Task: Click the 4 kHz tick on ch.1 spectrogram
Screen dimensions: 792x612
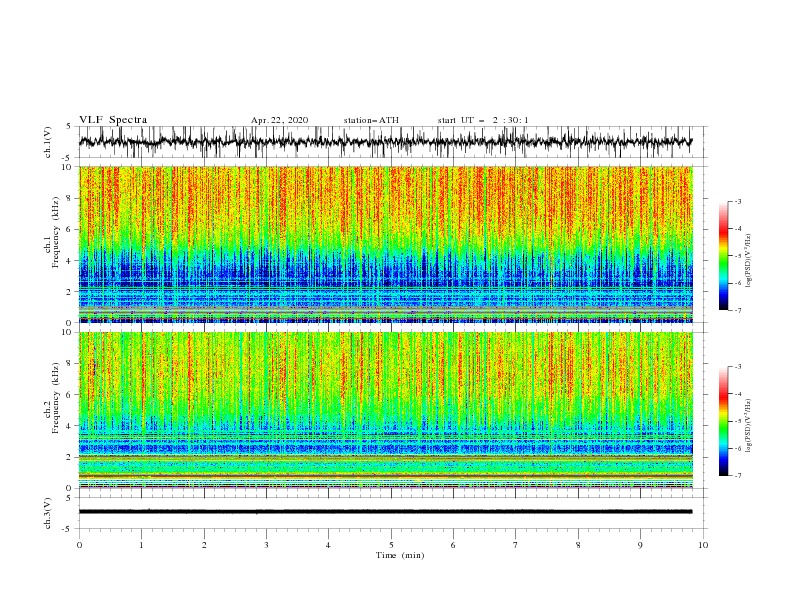Action: [69, 261]
